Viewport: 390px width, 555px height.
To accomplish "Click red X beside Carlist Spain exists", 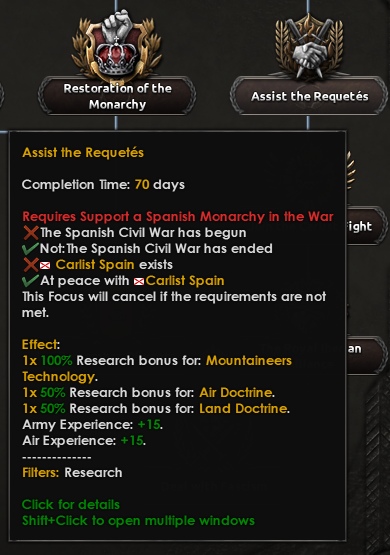I will coord(31,265).
